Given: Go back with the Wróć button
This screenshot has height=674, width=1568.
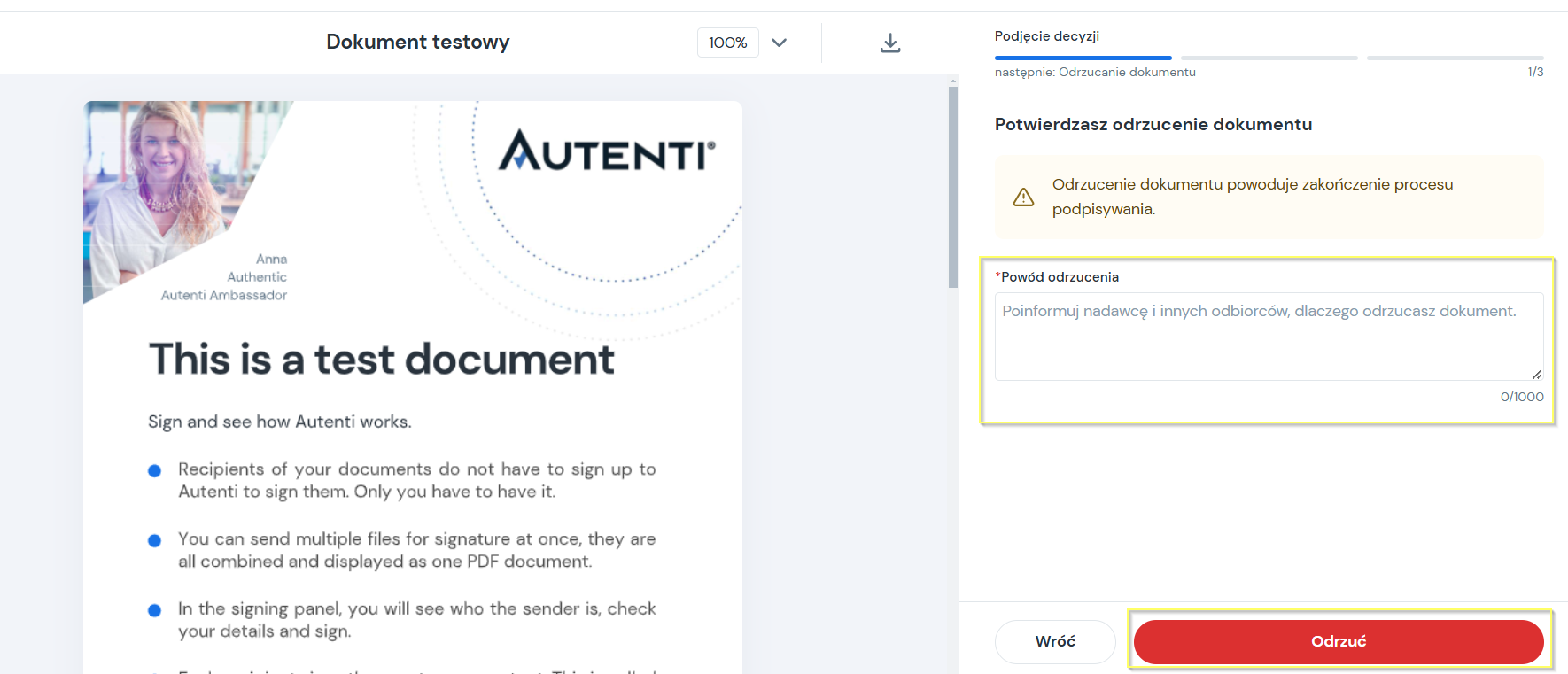Looking at the screenshot, I should point(1055,641).
